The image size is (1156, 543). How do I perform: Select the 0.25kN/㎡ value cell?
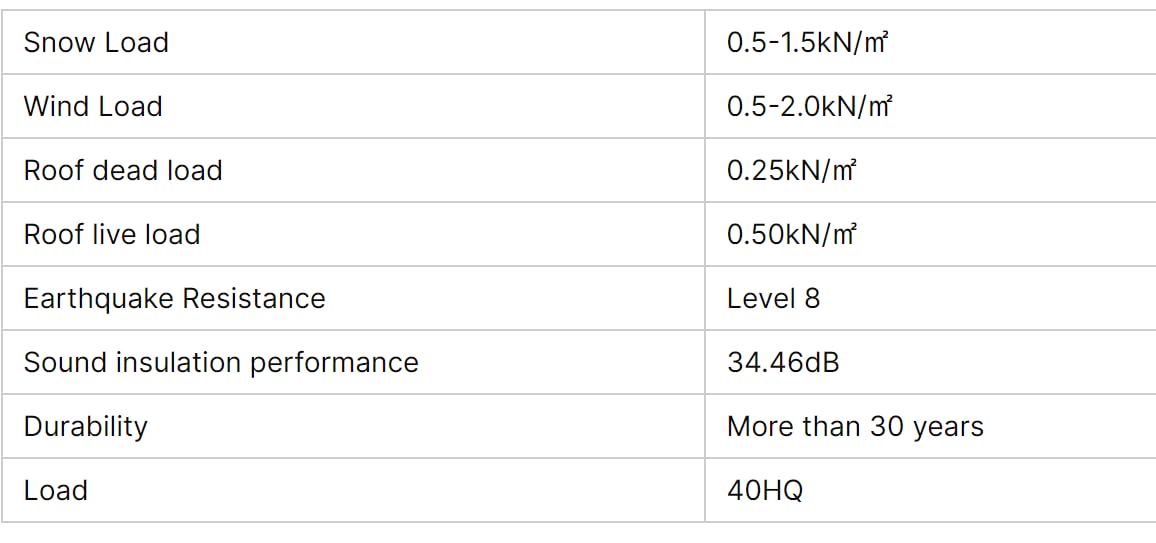tap(930, 170)
